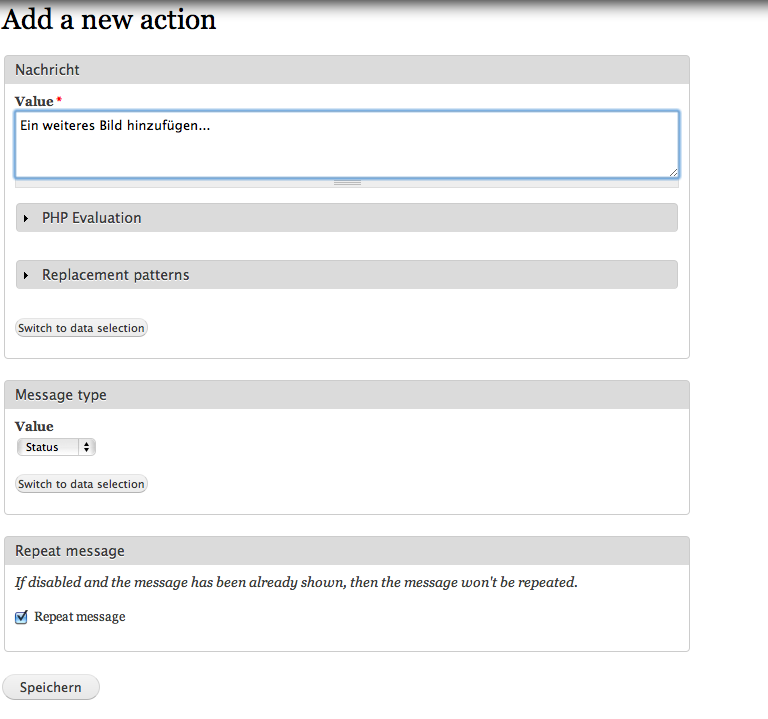Click the stepper arrows on the Status select
Viewport: 768px width, 719px height.
pos(87,447)
